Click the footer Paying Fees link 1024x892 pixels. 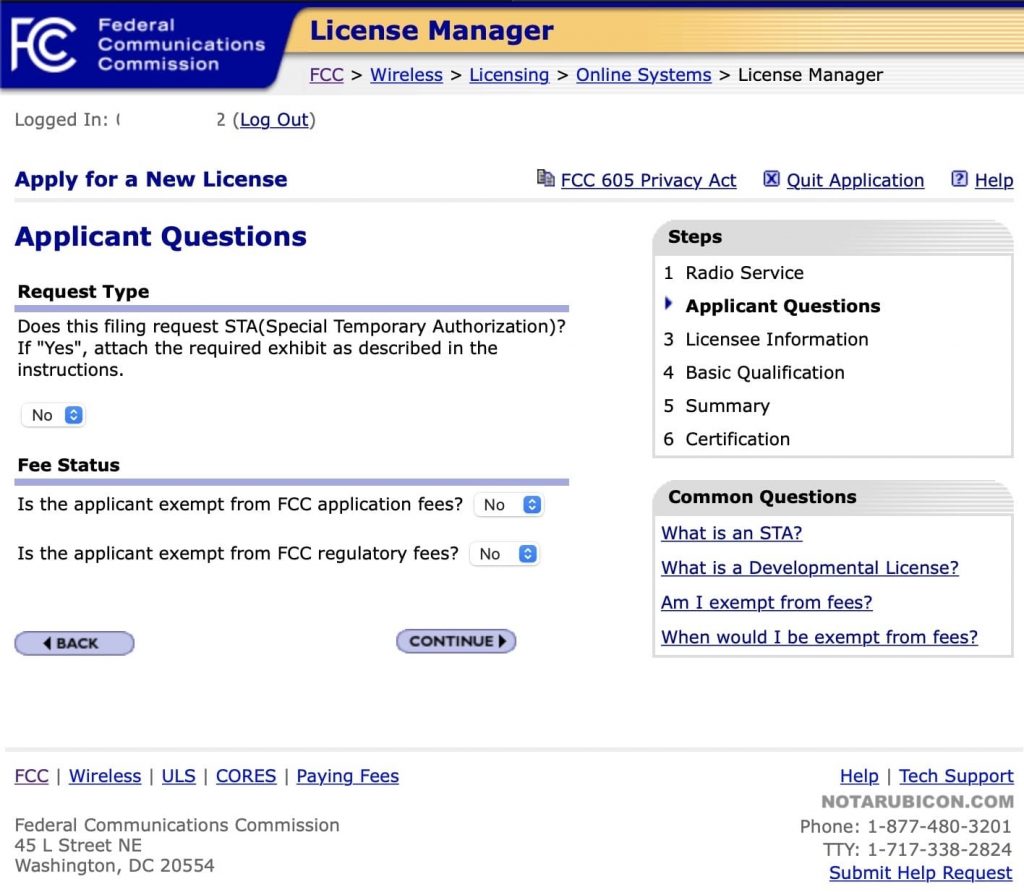tap(347, 776)
